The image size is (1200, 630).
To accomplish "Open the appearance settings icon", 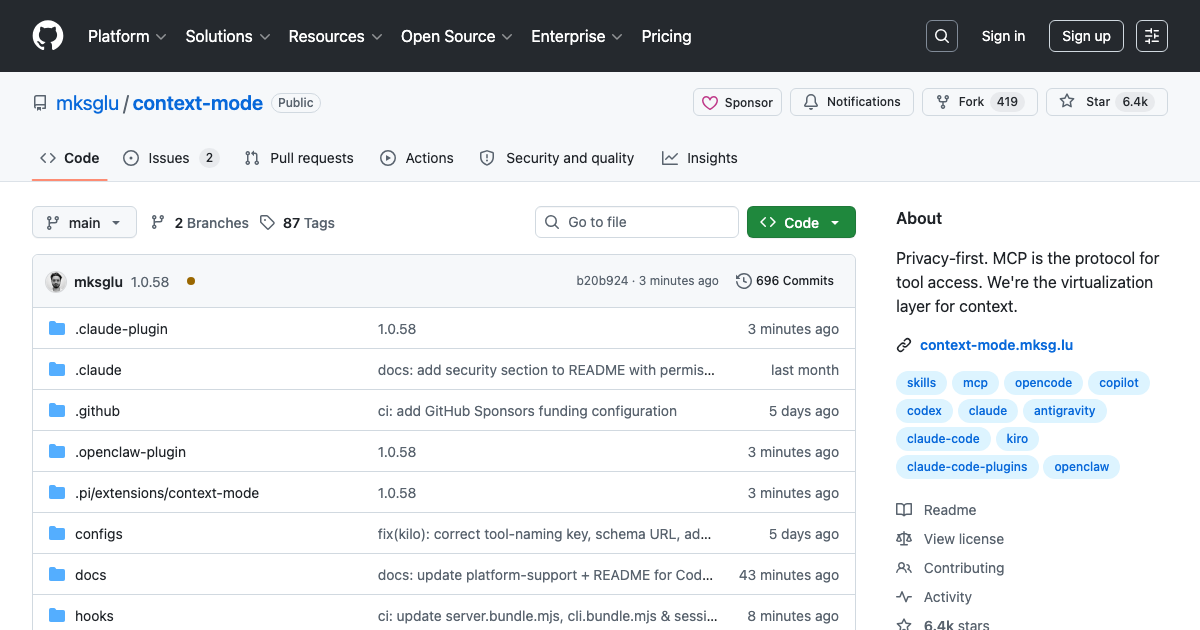I will [x=1152, y=36].
